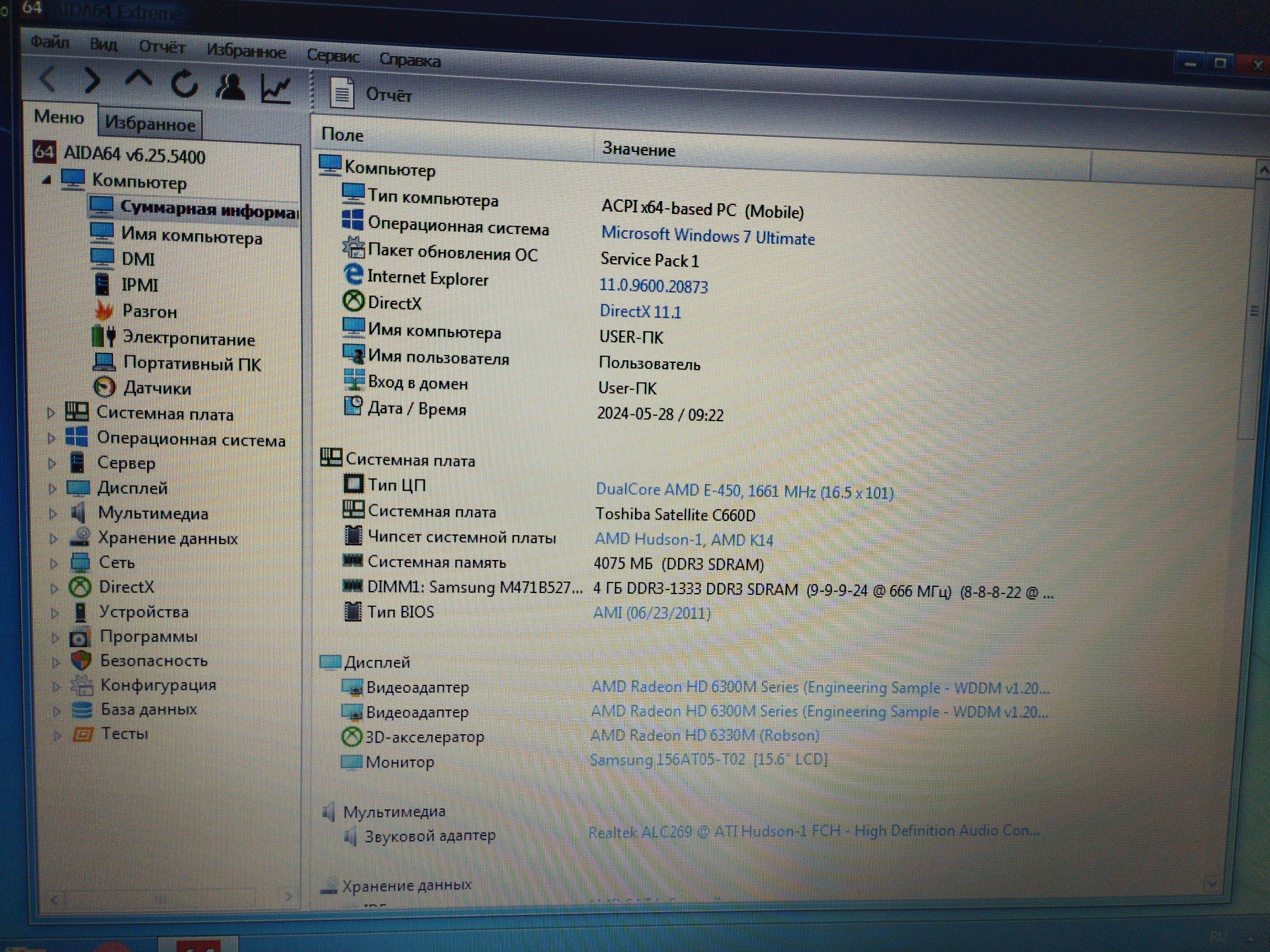Select AIDA64 v6.25.5400 root node
This screenshot has width=1270, height=952.
point(134,155)
